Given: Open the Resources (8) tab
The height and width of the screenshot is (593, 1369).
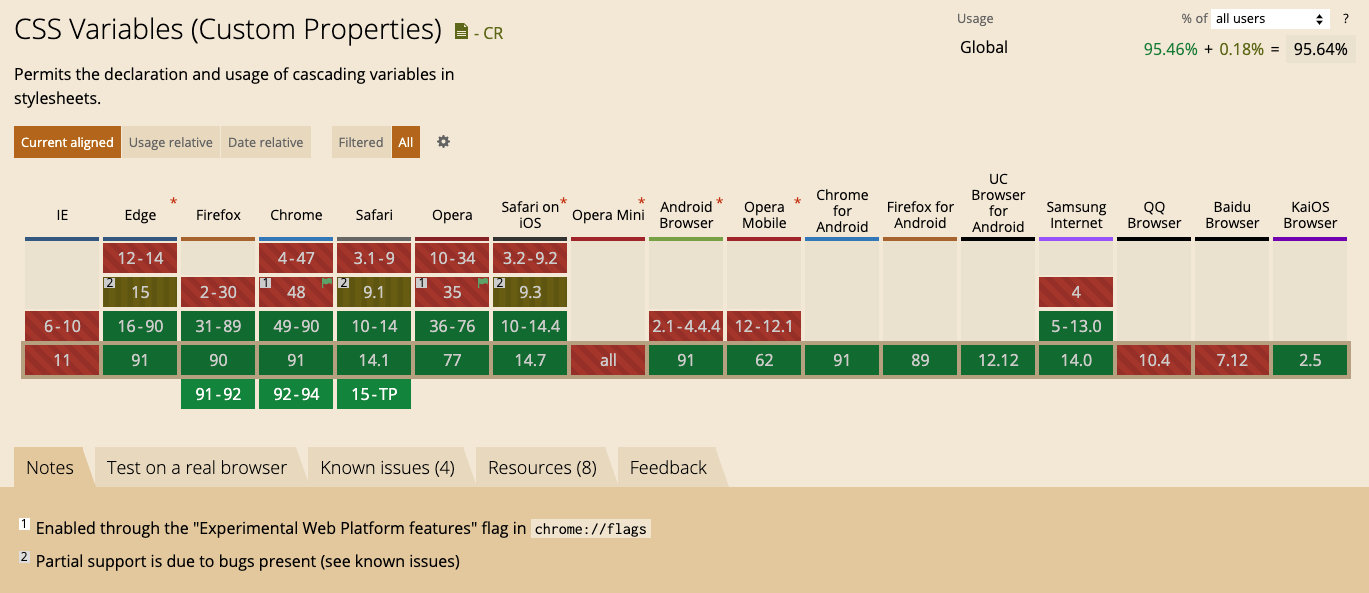Looking at the screenshot, I should 542,467.
